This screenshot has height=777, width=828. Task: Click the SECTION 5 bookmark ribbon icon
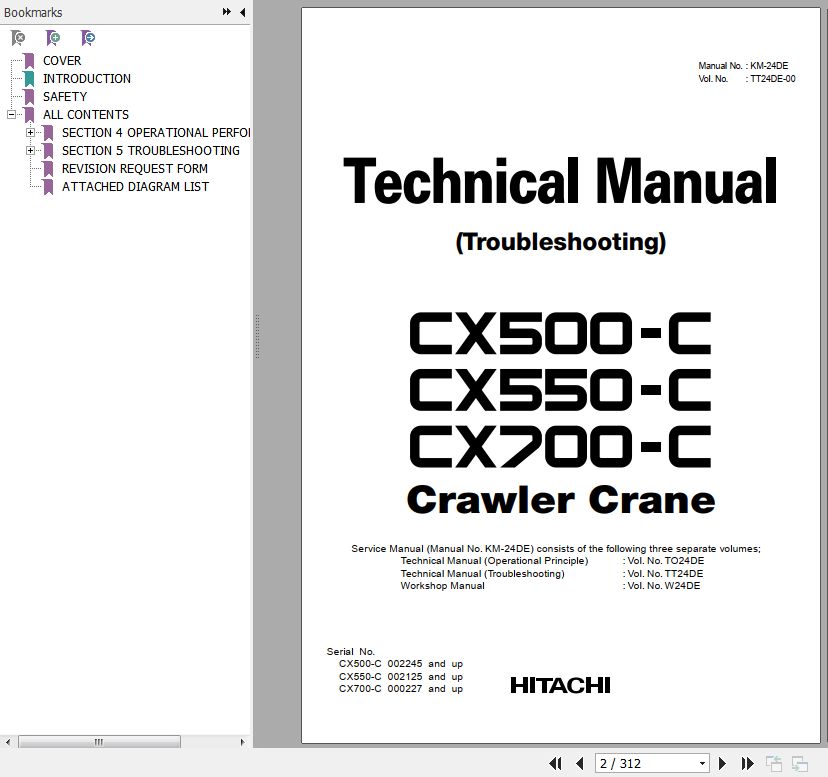48,151
